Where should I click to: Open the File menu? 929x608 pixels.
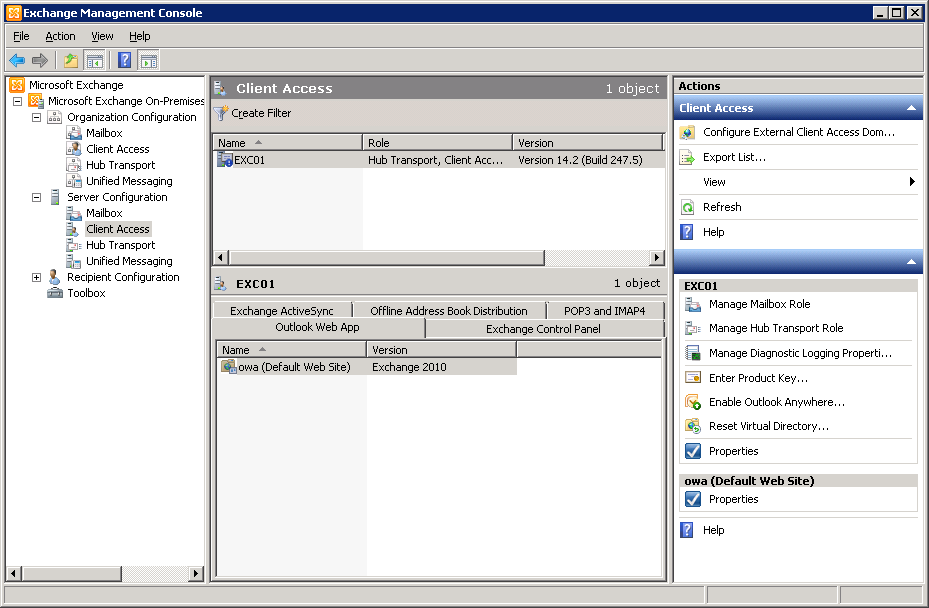coord(21,36)
